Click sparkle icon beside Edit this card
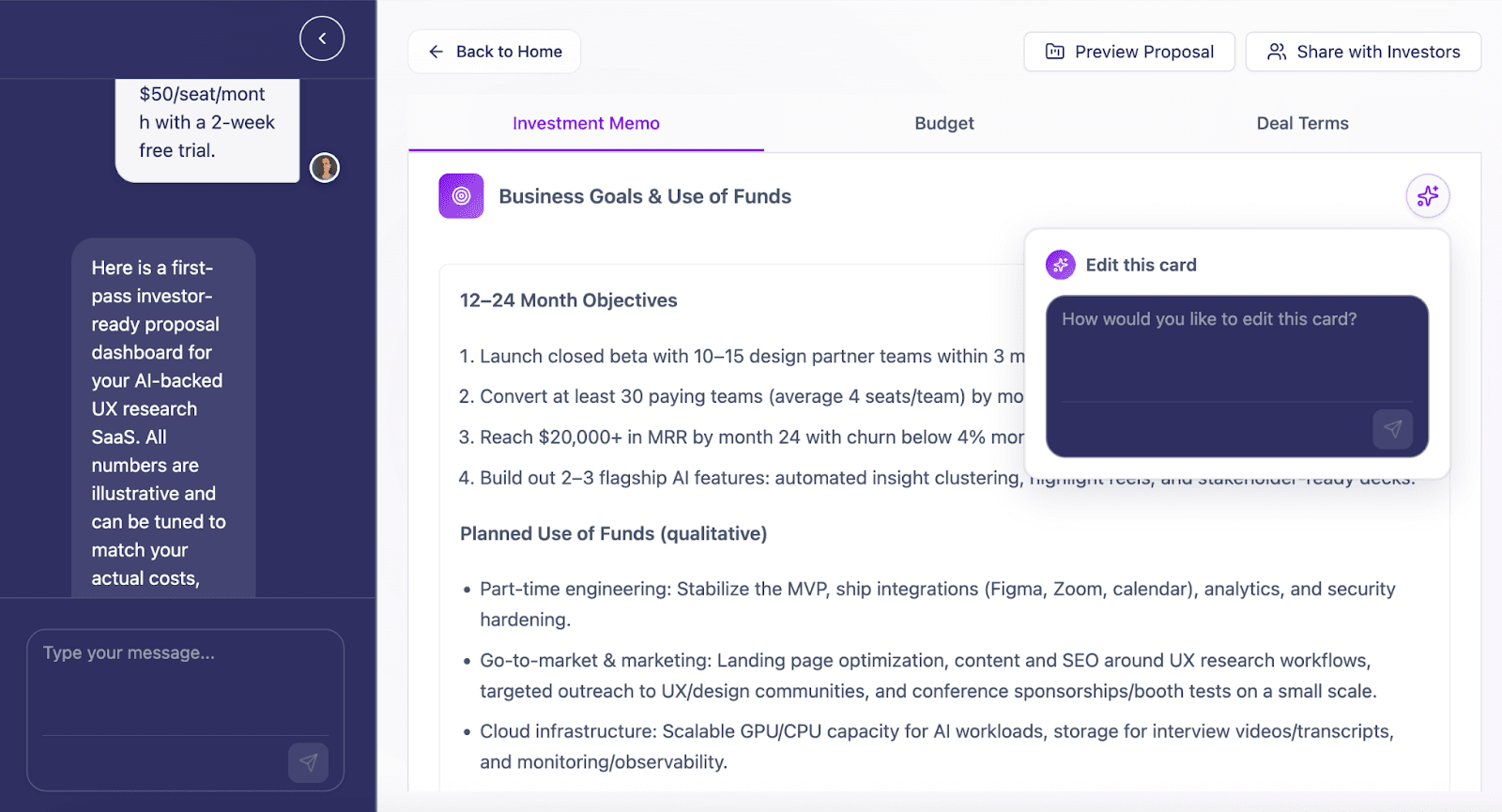 pyautogui.click(x=1061, y=265)
